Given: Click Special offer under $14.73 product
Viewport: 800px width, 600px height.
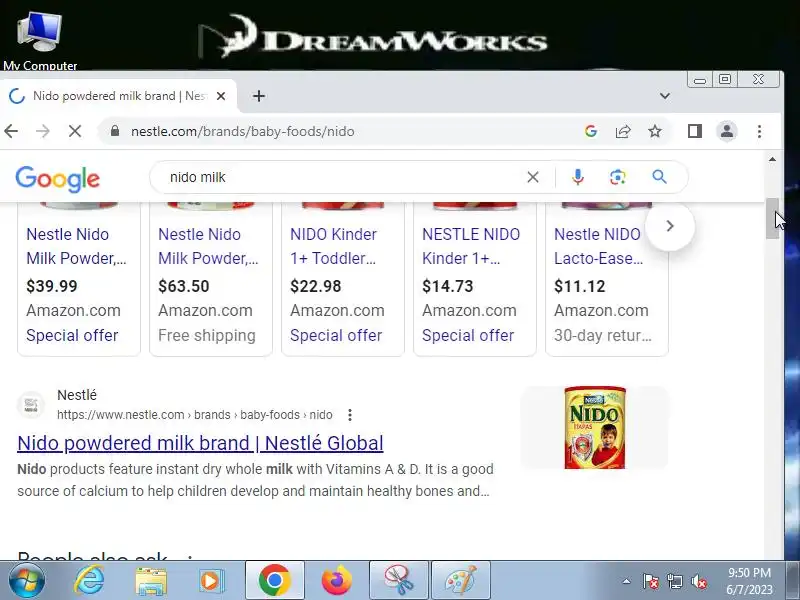Looking at the screenshot, I should pyautogui.click(x=468, y=335).
